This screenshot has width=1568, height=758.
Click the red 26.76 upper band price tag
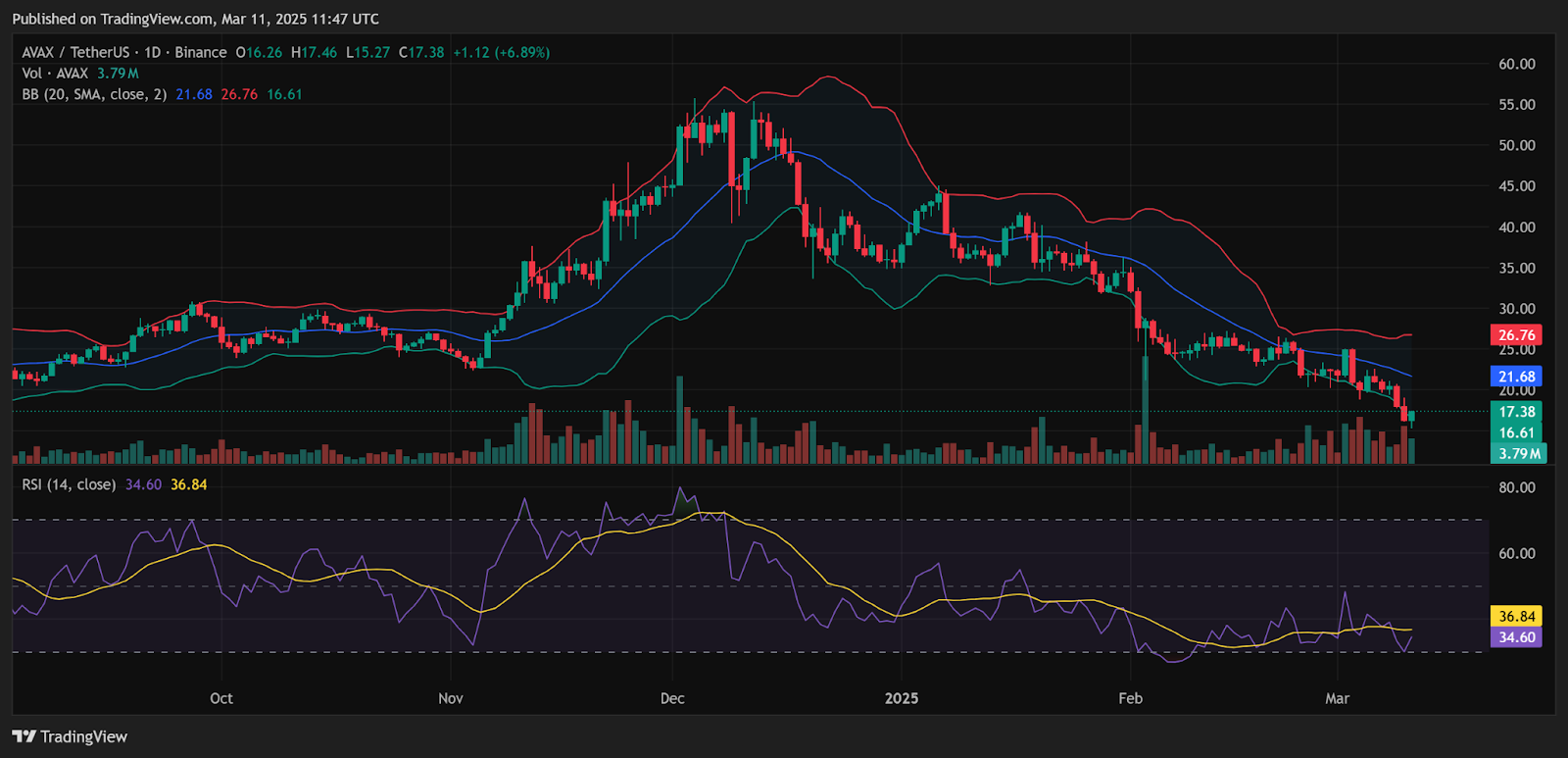(x=1516, y=335)
